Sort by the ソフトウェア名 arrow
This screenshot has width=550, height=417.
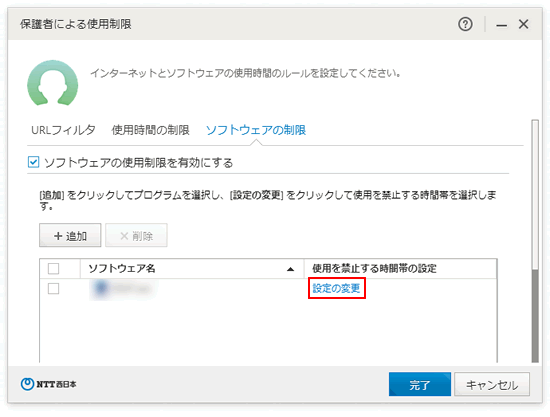point(290,269)
